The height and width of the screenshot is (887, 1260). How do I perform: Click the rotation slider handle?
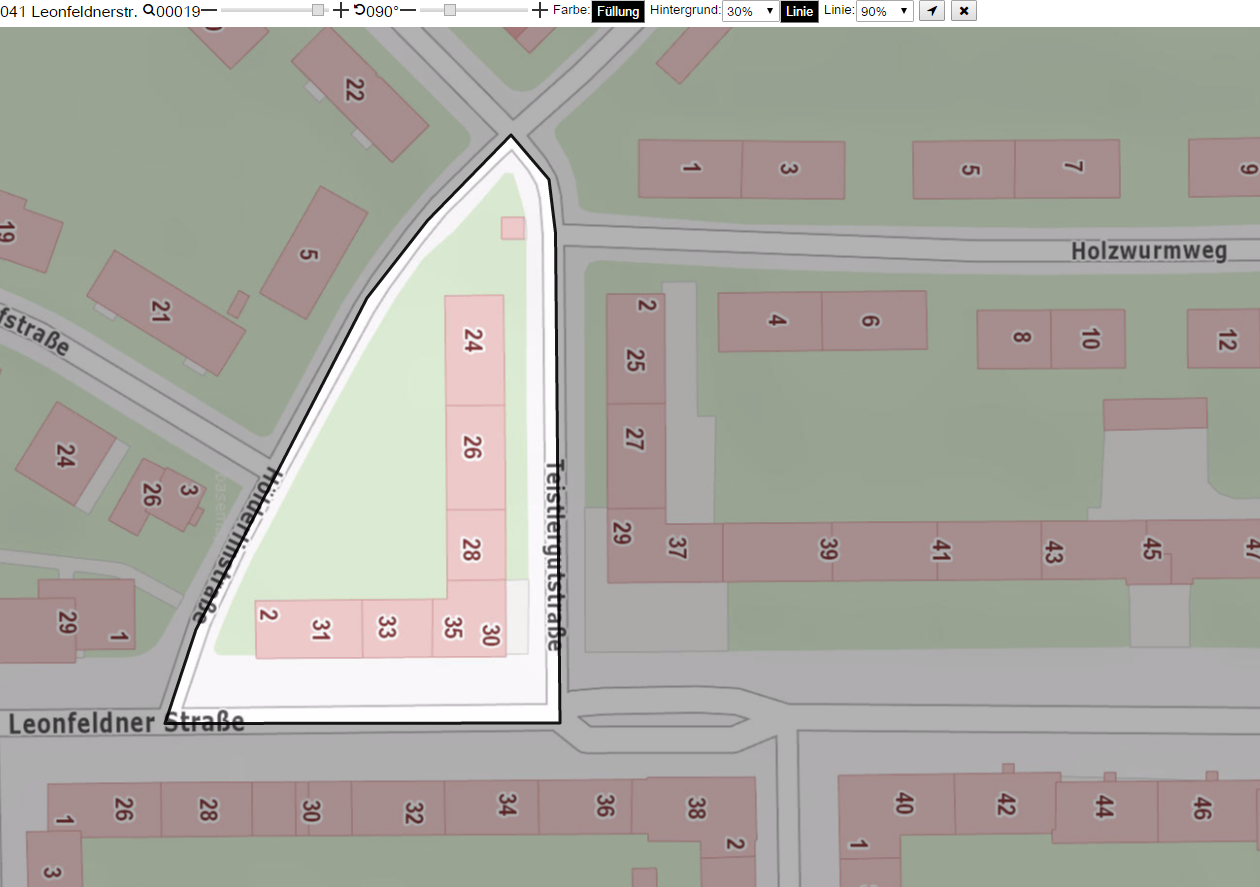[450, 10]
